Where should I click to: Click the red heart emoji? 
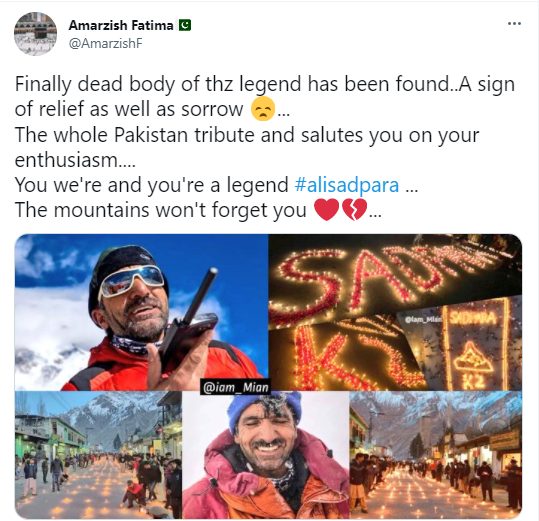click(327, 210)
